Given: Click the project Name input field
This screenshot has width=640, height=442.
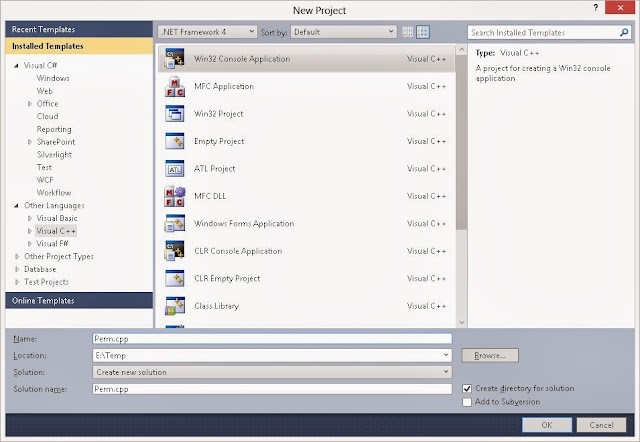Looking at the screenshot, I should [x=272, y=339].
